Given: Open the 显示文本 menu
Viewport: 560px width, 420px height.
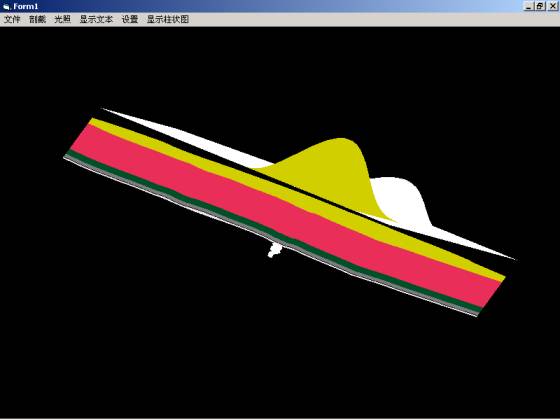Looking at the screenshot, I should (96, 19).
